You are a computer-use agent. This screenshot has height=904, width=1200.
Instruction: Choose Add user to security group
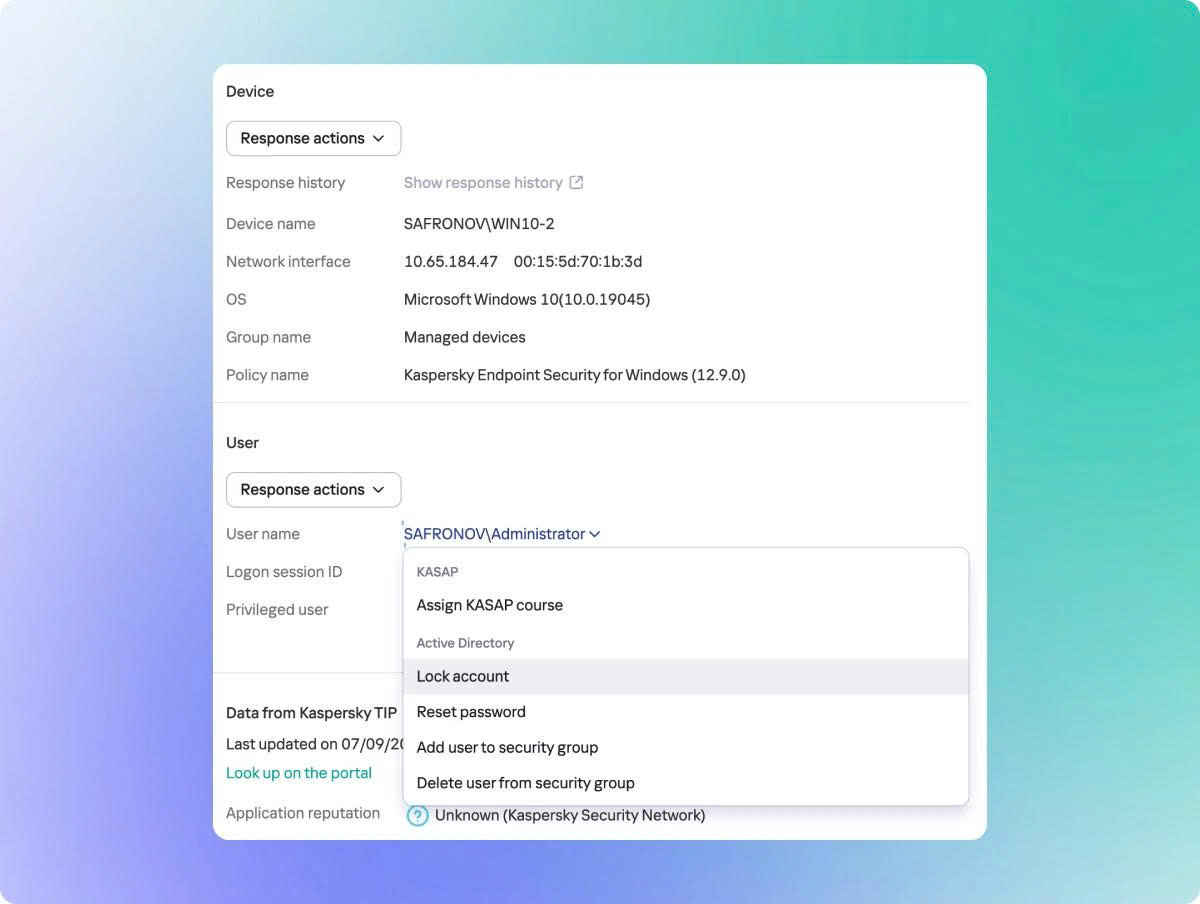tap(685, 747)
